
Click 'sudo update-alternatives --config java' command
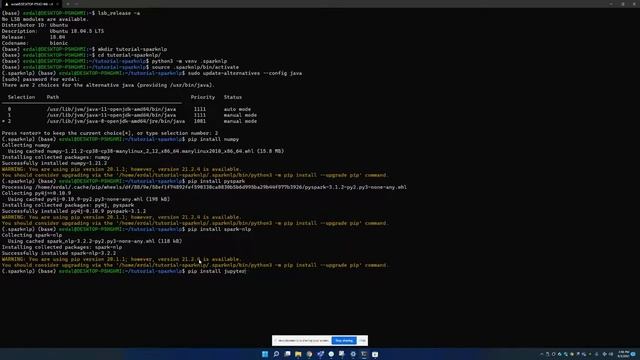point(245,73)
